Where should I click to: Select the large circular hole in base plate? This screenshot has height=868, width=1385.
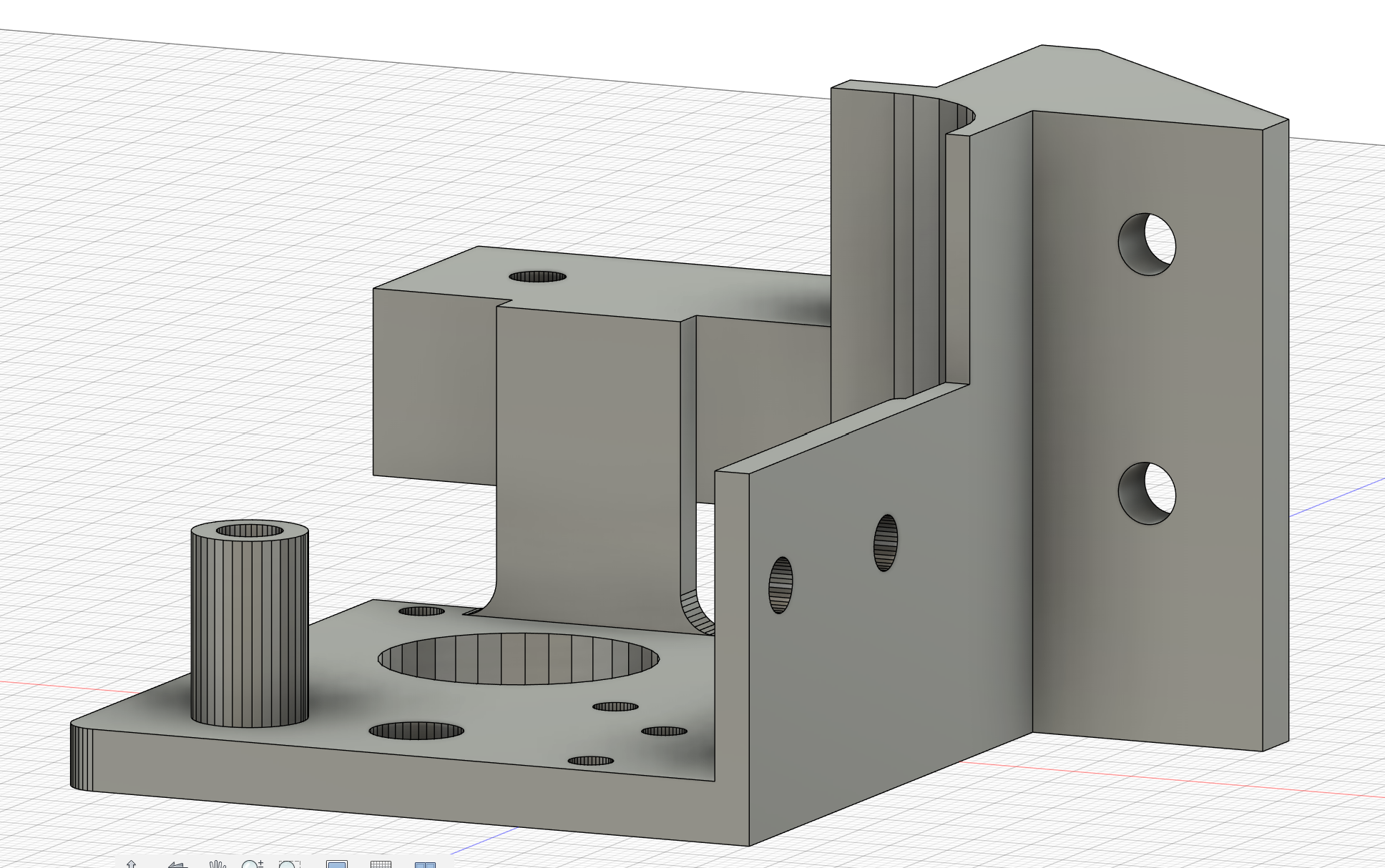[519, 658]
